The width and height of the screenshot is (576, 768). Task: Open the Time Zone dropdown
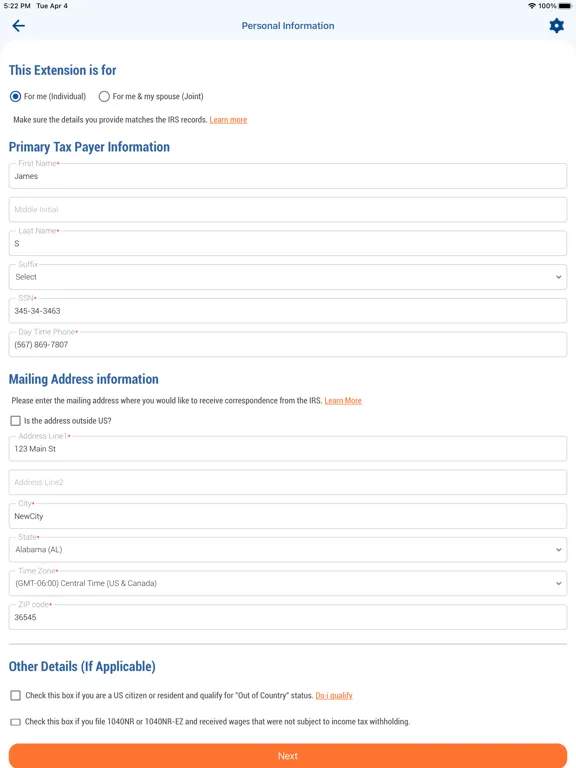[x=288, y=583]
